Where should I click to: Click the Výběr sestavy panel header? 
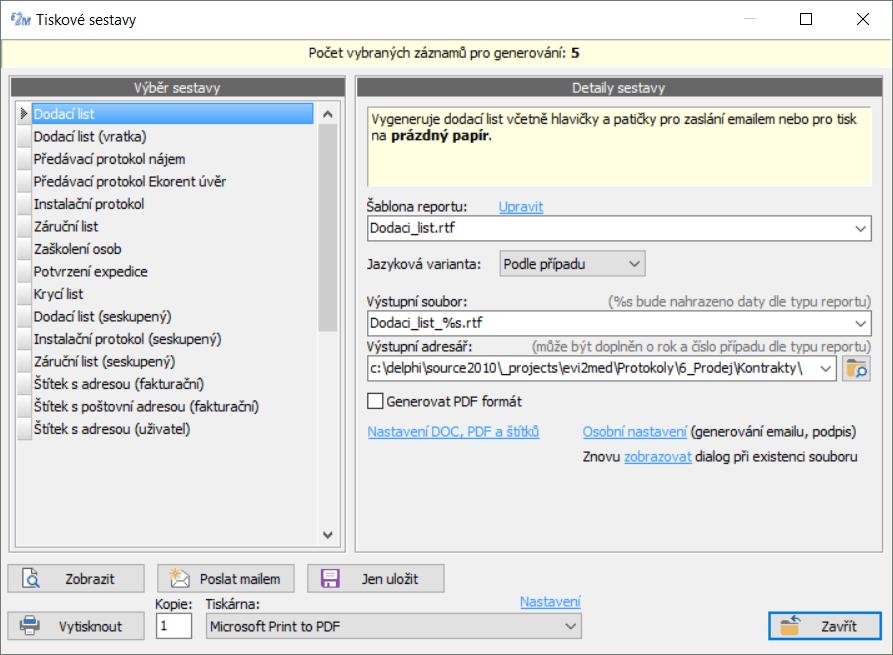click(177, 88)
